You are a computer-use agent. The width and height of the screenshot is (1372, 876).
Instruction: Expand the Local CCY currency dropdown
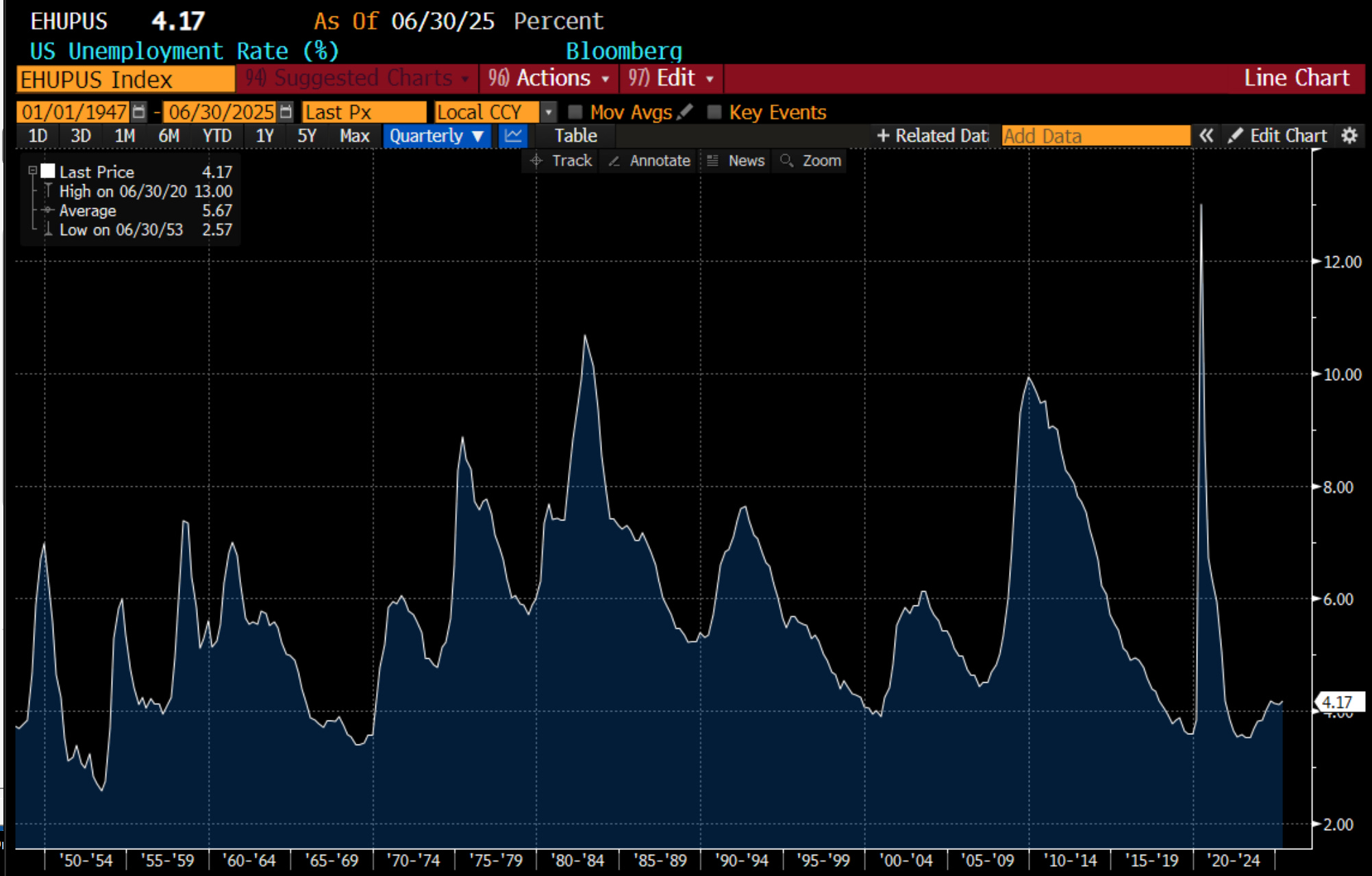[x=548, y=112]
